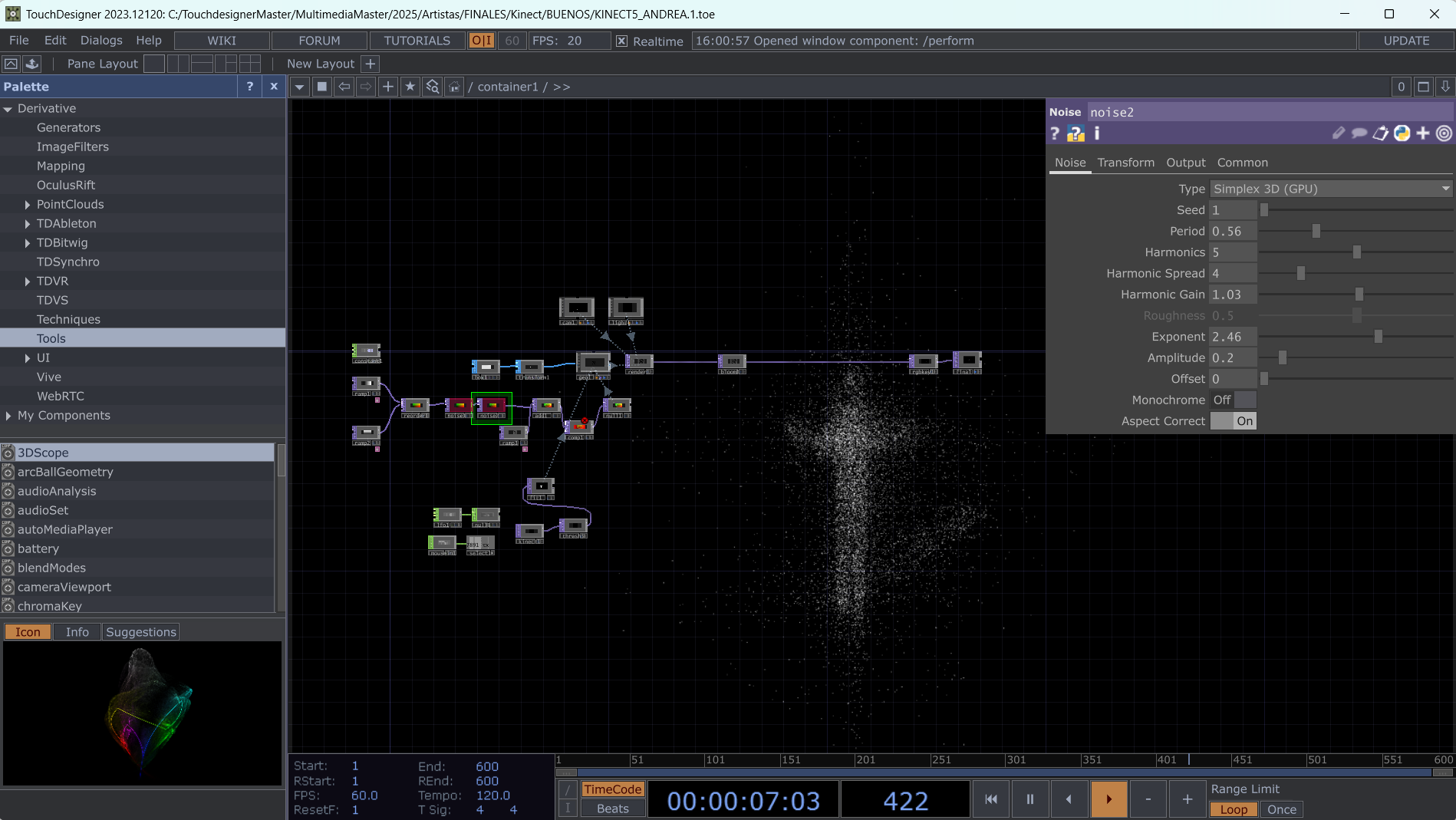Click the home network icon in path bar

pyautogui.click(x=454, y=87)
